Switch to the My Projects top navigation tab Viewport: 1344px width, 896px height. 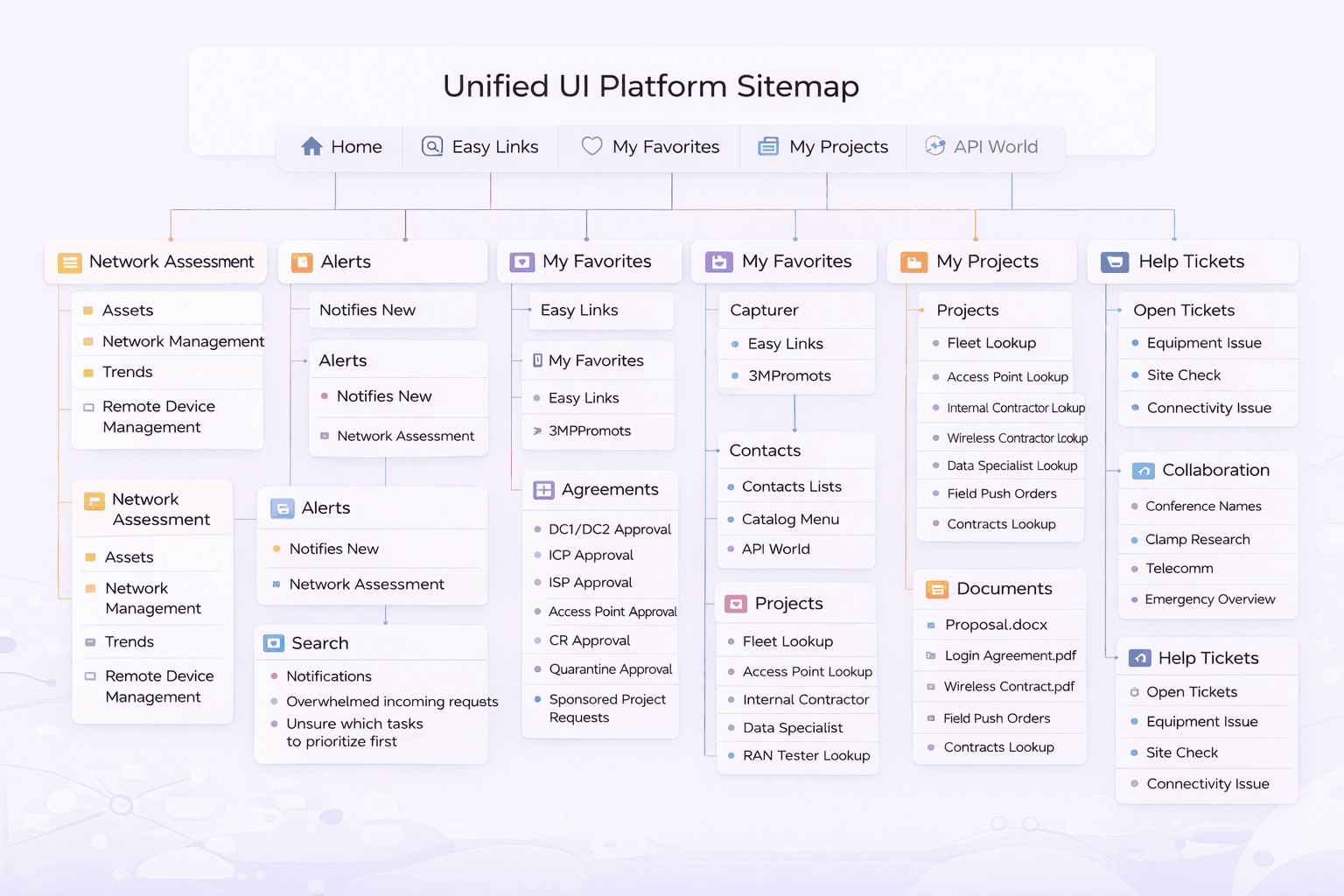click(822, 146)
